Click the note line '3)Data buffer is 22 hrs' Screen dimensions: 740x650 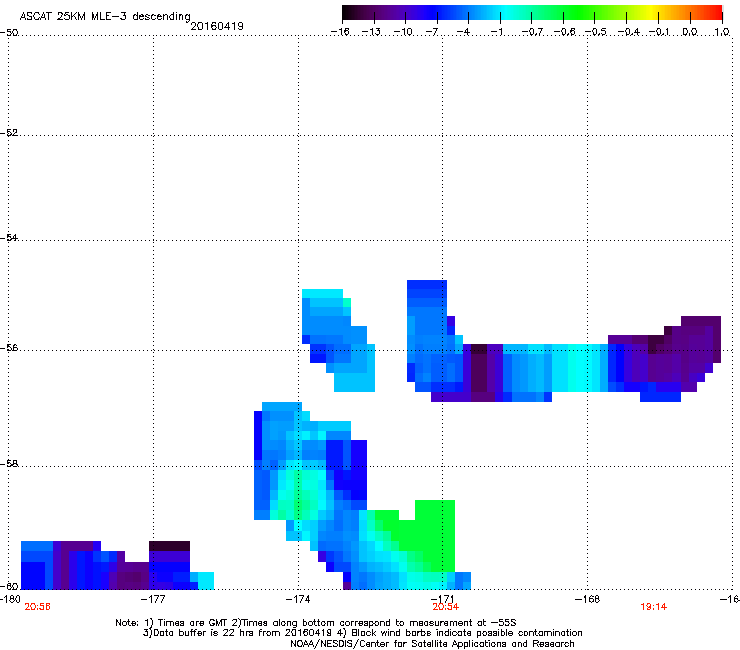coord(362,633)
